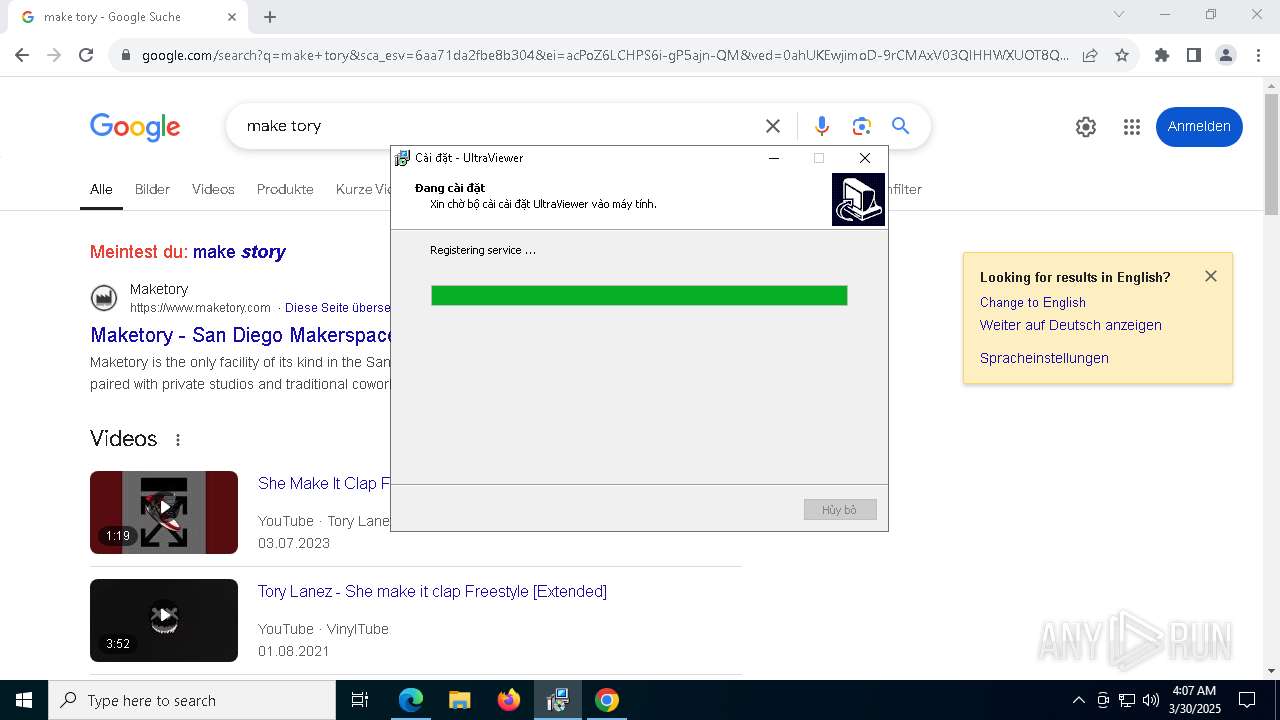The height and width of the screenshot is (720, 1280).
Task: Show hidden system tray icons
Action: click(1078, 700)
